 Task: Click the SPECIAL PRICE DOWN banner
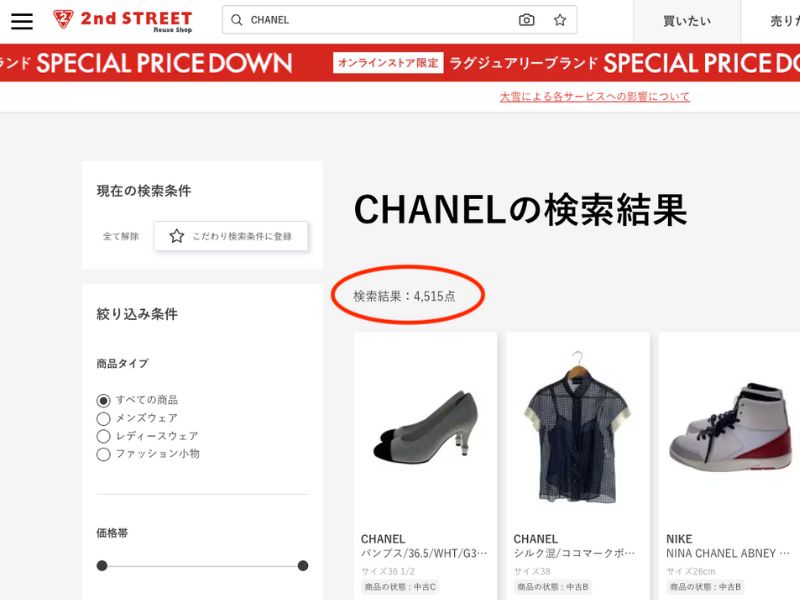click(x=400, y=63)
